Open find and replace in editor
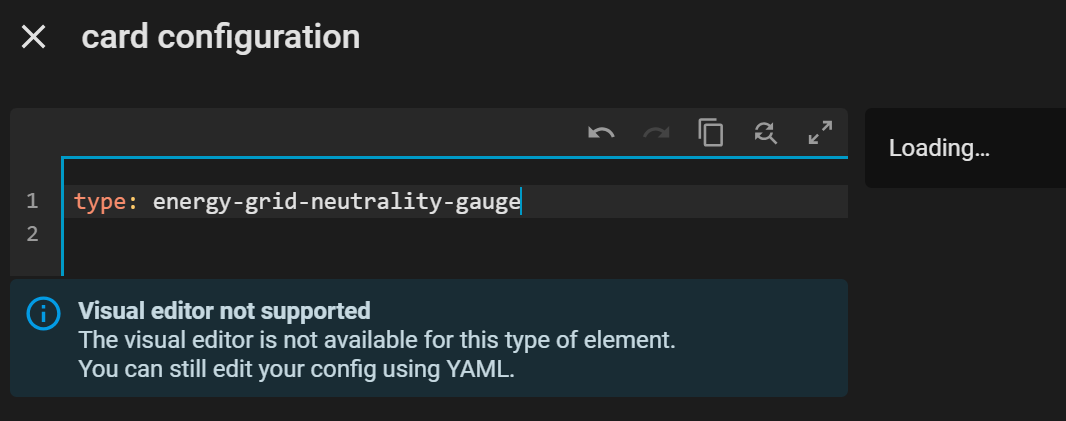 point(766,132)
